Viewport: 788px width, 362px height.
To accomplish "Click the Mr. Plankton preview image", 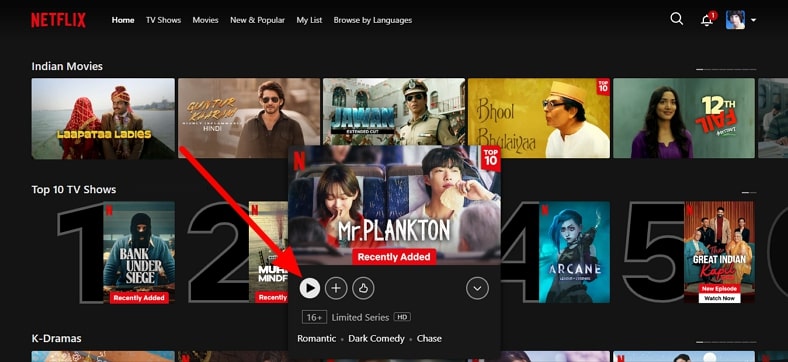I will [394, 205].
